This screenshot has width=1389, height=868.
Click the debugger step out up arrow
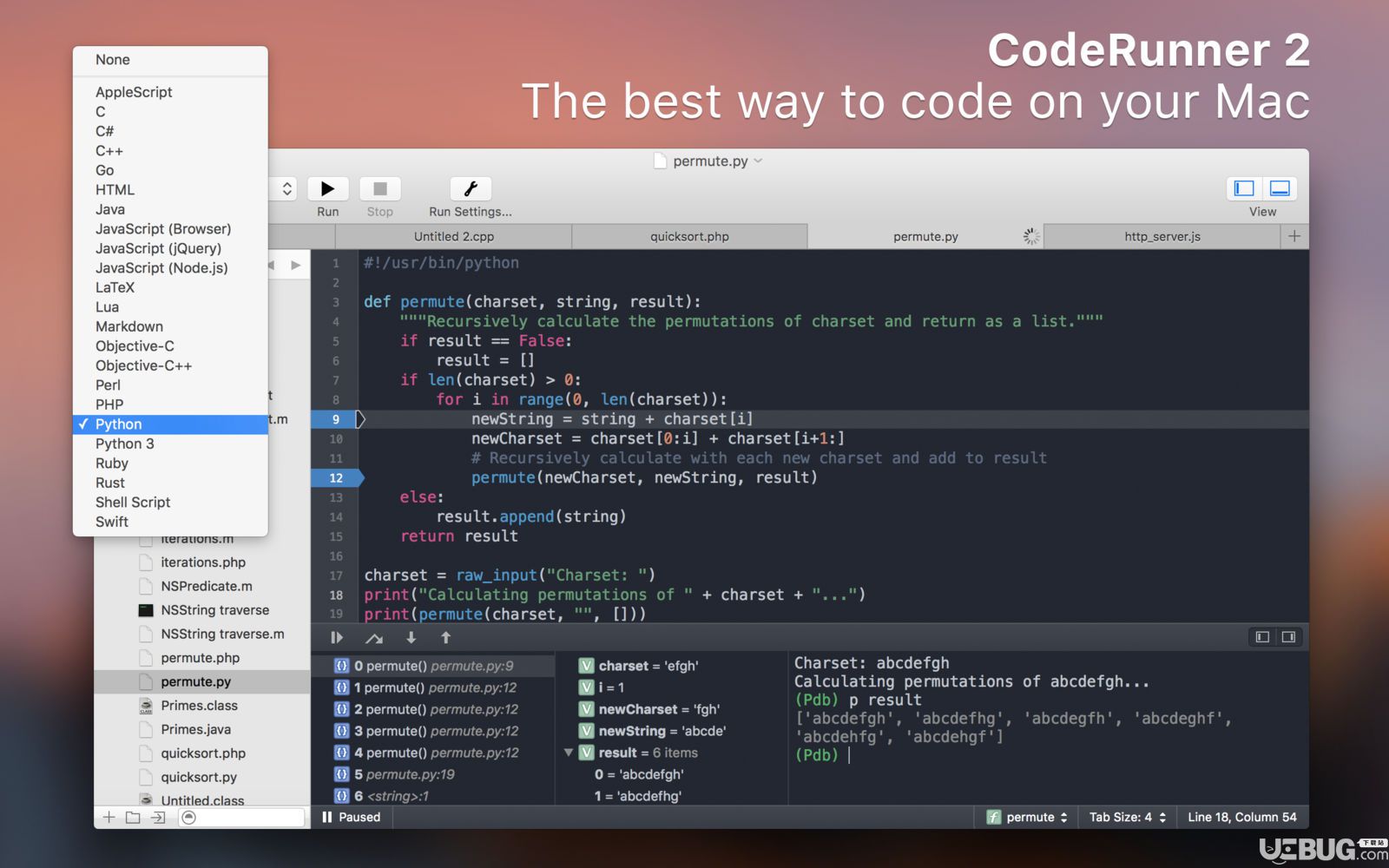(x=446, y=638)
